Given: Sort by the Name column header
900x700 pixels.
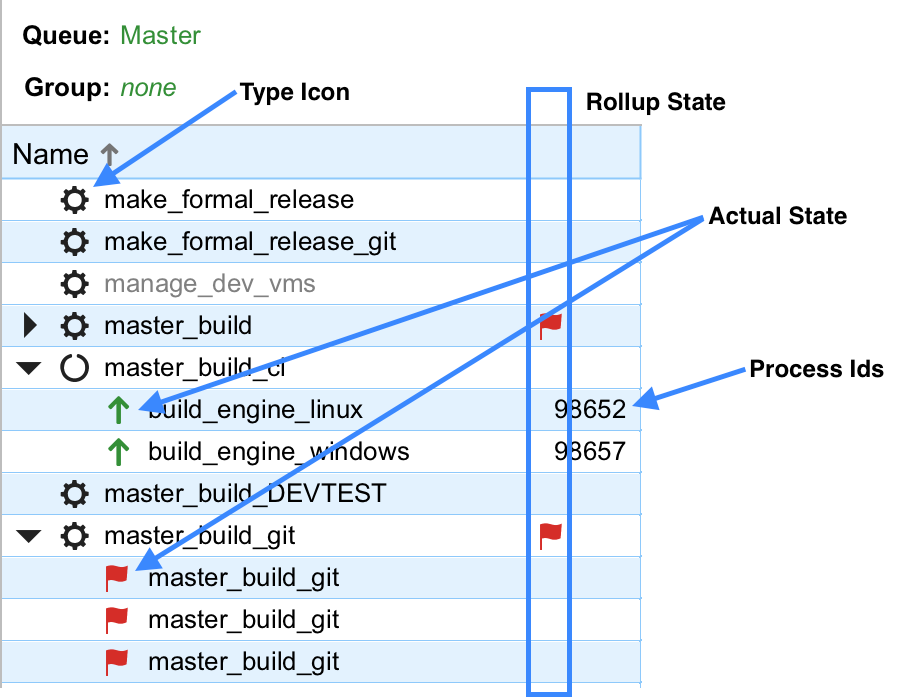Looking at the screenshot, I should coord(51,155).
